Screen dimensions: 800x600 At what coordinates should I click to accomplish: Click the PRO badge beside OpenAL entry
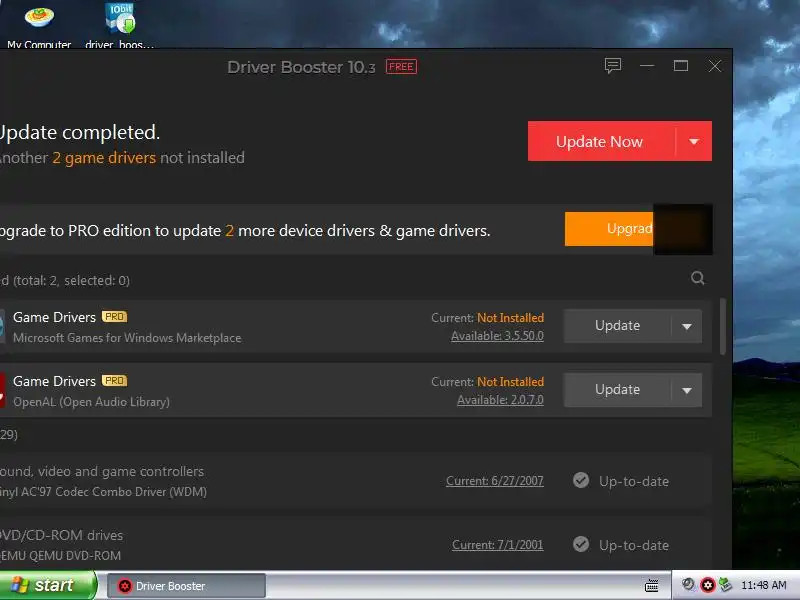pyautogui.click(x=114, y=381)
